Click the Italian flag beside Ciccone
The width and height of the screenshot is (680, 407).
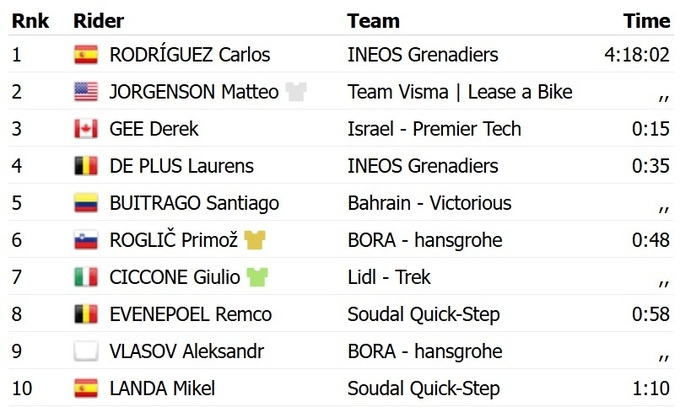click(x=86, y=277)
